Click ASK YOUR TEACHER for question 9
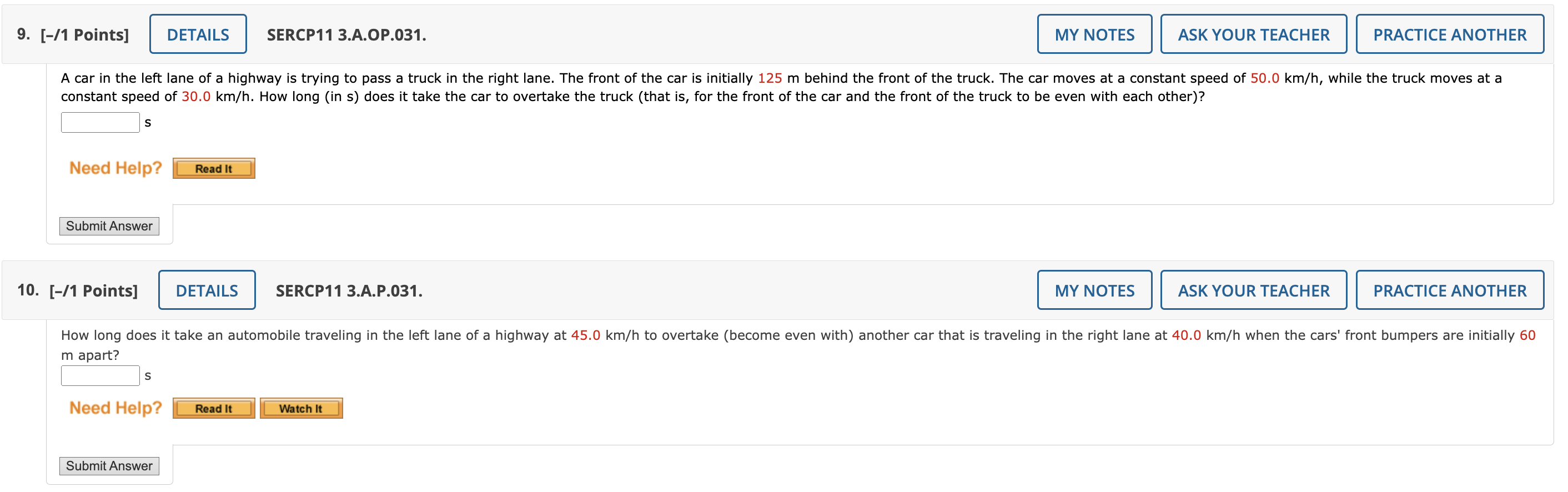The width and height of the screenshot is (1568, 492). point(1253,34)
